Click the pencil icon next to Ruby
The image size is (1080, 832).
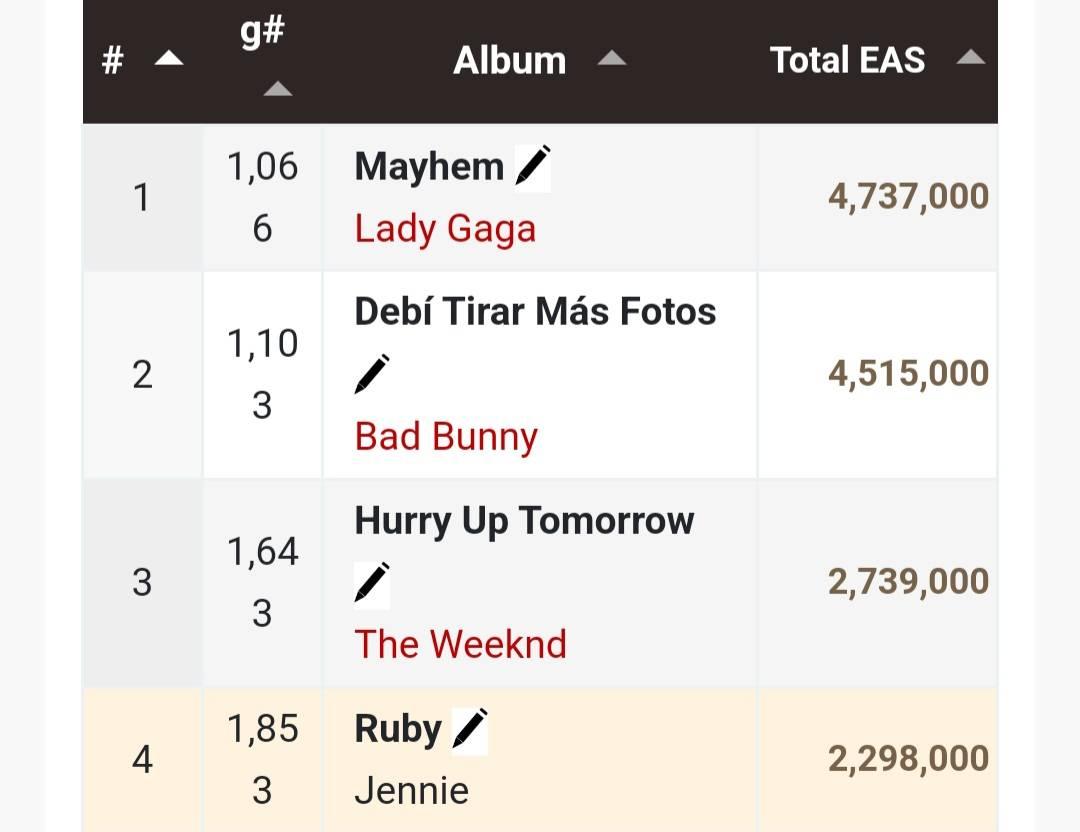470,729
